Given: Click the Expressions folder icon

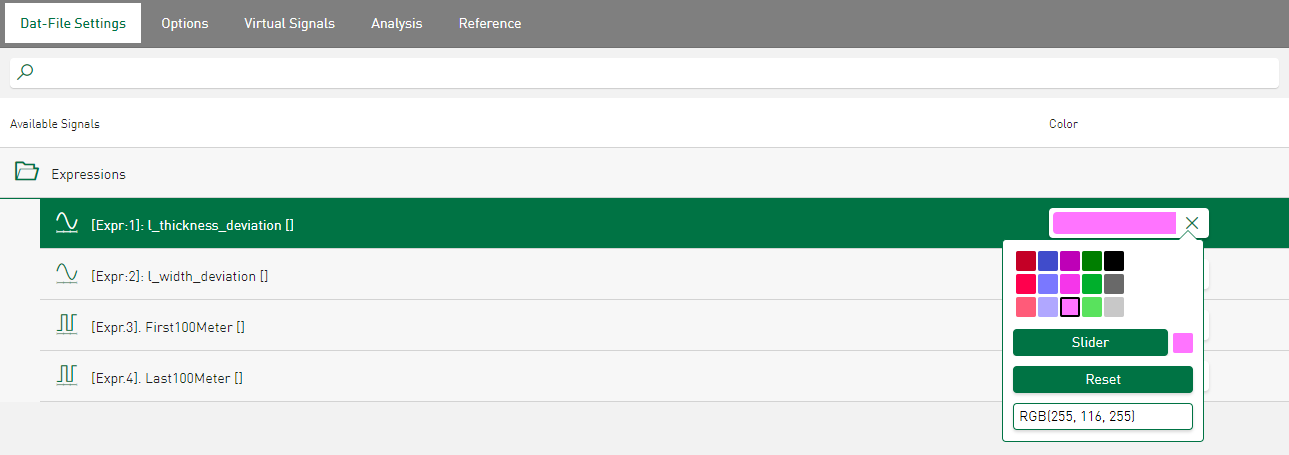Looking at the screenshot, I should [x=26, y=172].
